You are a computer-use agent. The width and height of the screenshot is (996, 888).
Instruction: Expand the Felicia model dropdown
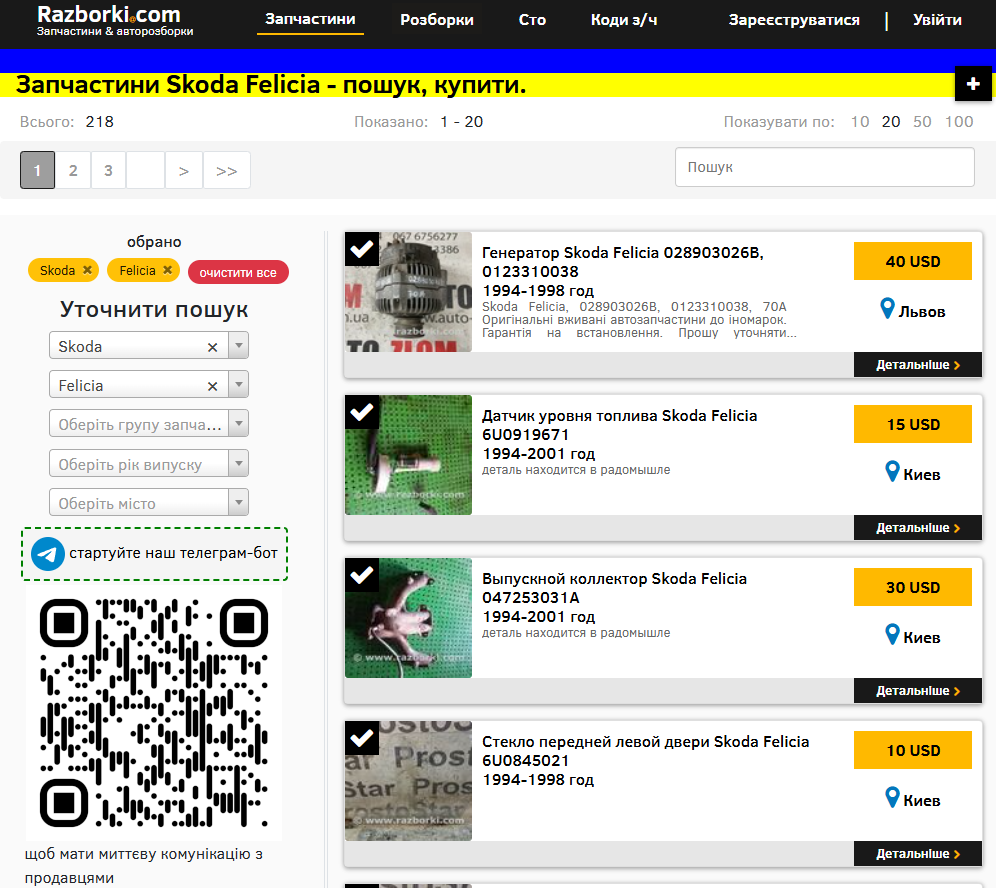[x=239, y=385]
